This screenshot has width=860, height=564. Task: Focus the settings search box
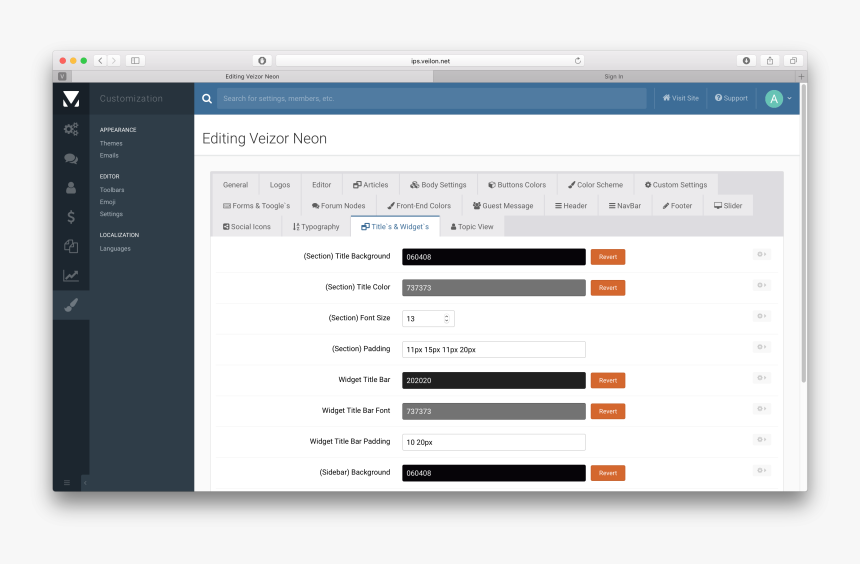coord(432,99)
